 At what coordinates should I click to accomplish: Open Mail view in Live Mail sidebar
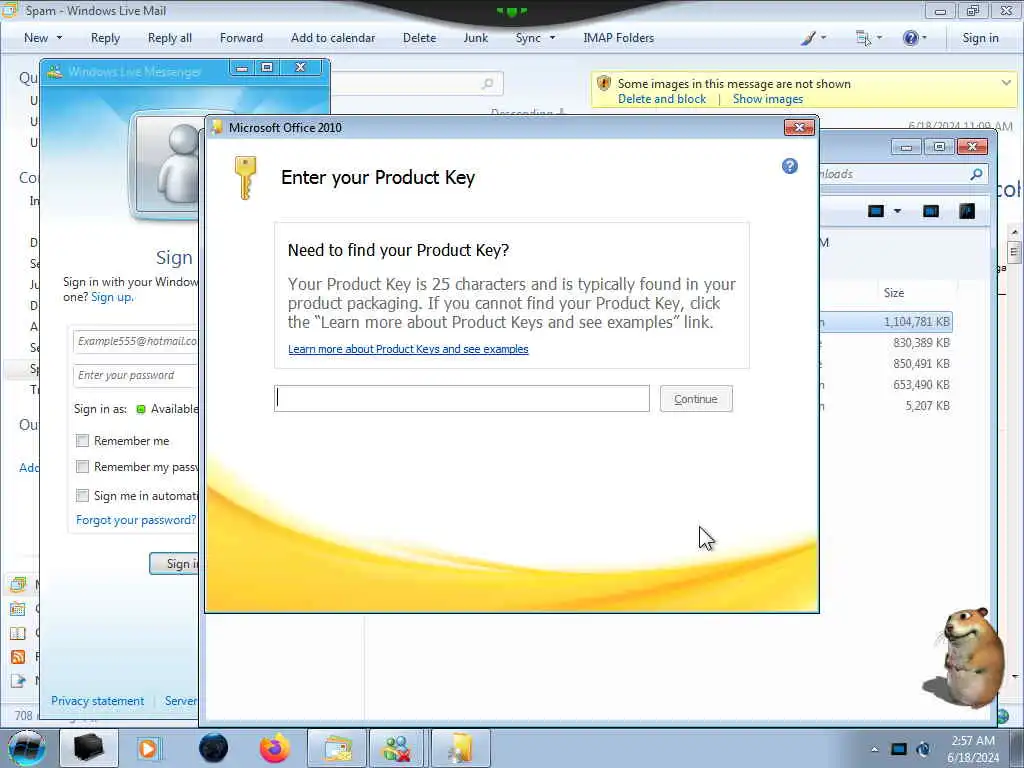point(18,584)
